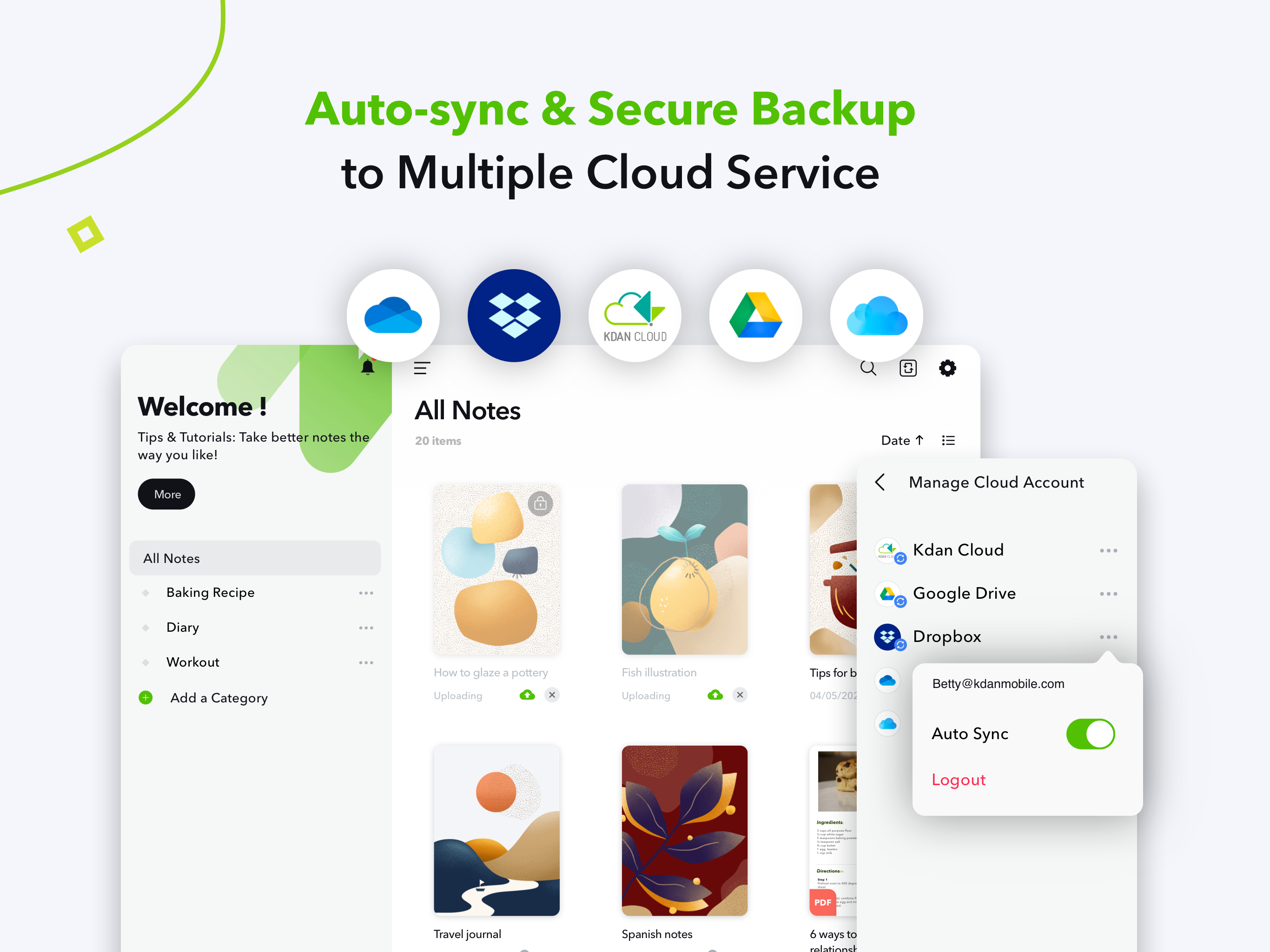
Task: Open the Diary category
Action: 183,627
